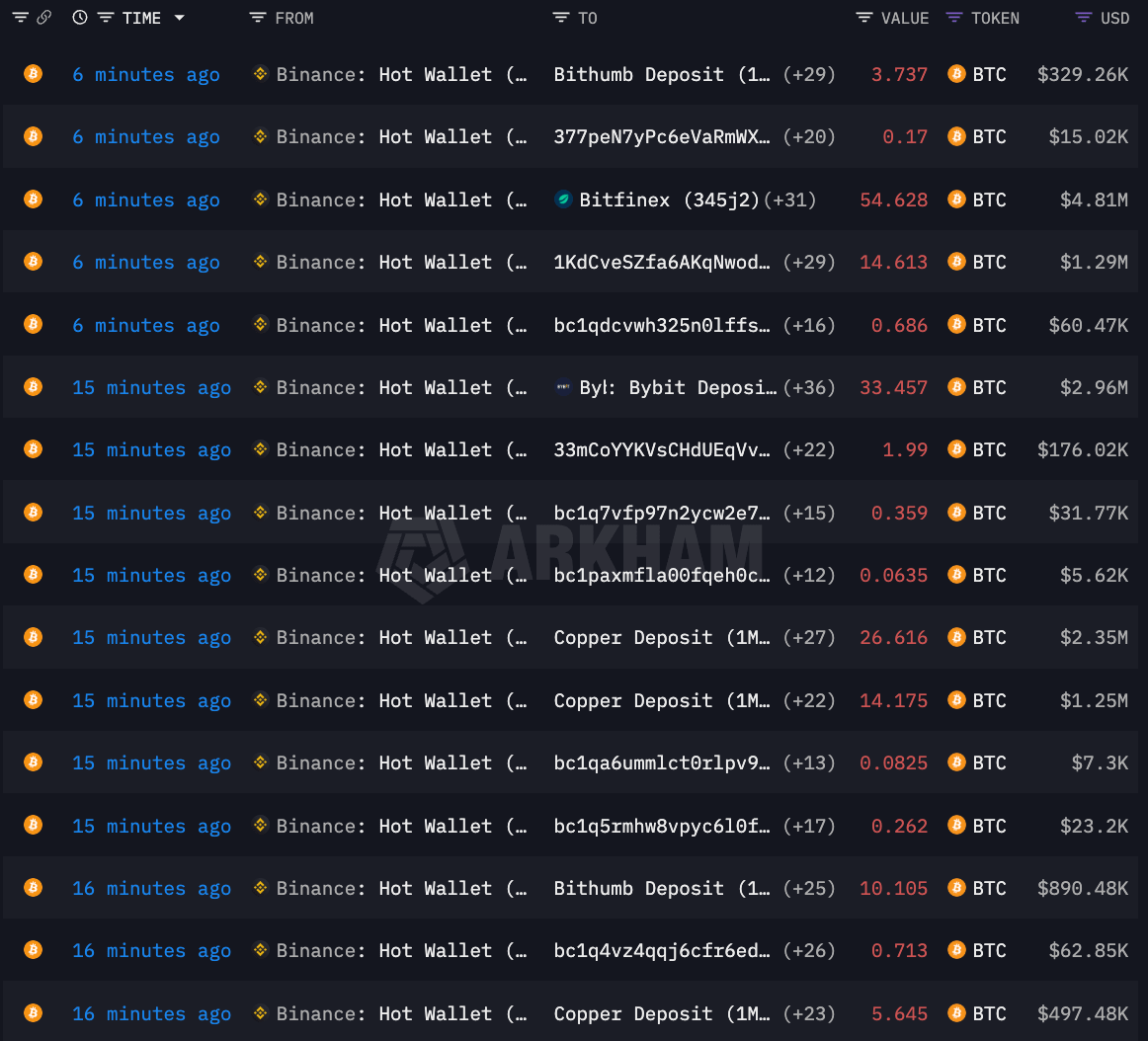Click BTC token icon on the $62.85K row

956,950
